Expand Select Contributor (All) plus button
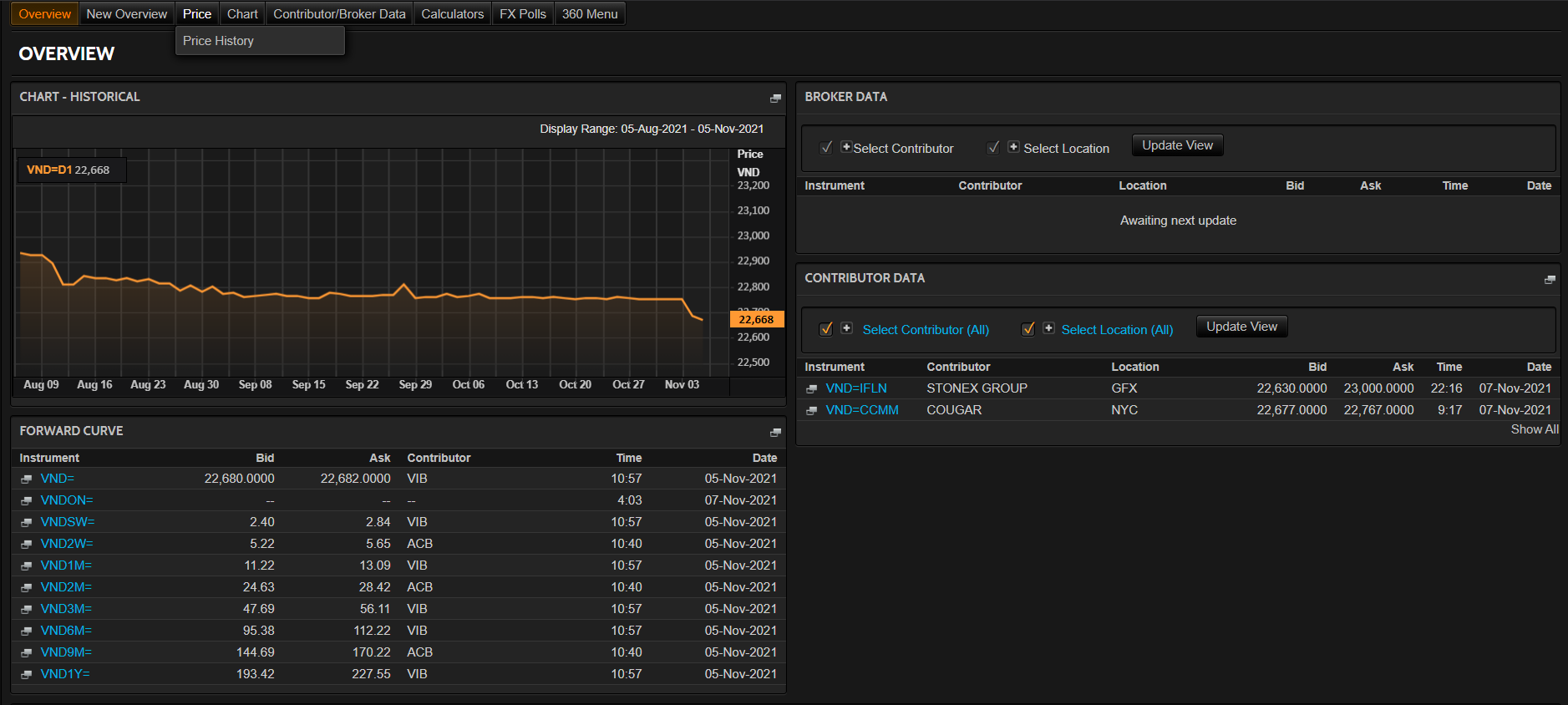The width and height of the screenshot is (1568, 705). click(x=846, y=328)
